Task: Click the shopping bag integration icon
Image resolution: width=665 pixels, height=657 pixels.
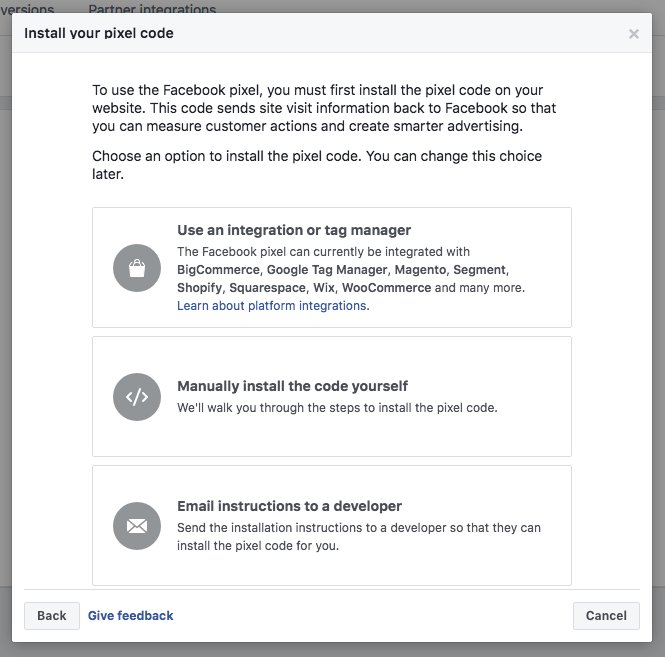Action: pyautogui.click(x=137, y=268)
